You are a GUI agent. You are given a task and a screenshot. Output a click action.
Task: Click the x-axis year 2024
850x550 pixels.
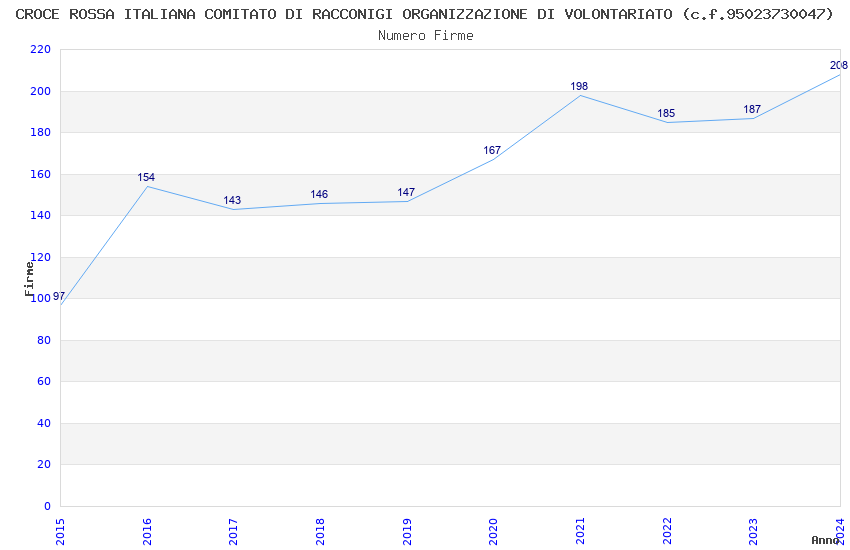coord(840,532)
